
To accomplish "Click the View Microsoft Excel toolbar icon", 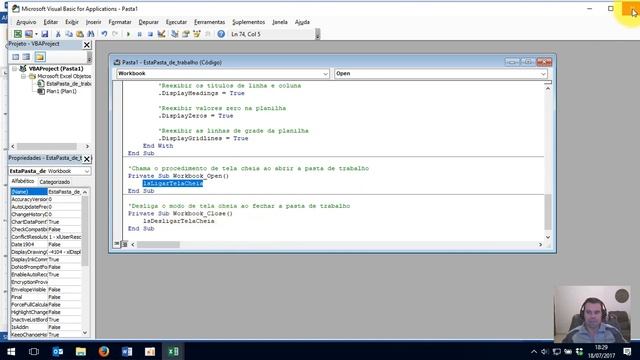I will click(18, 34).
